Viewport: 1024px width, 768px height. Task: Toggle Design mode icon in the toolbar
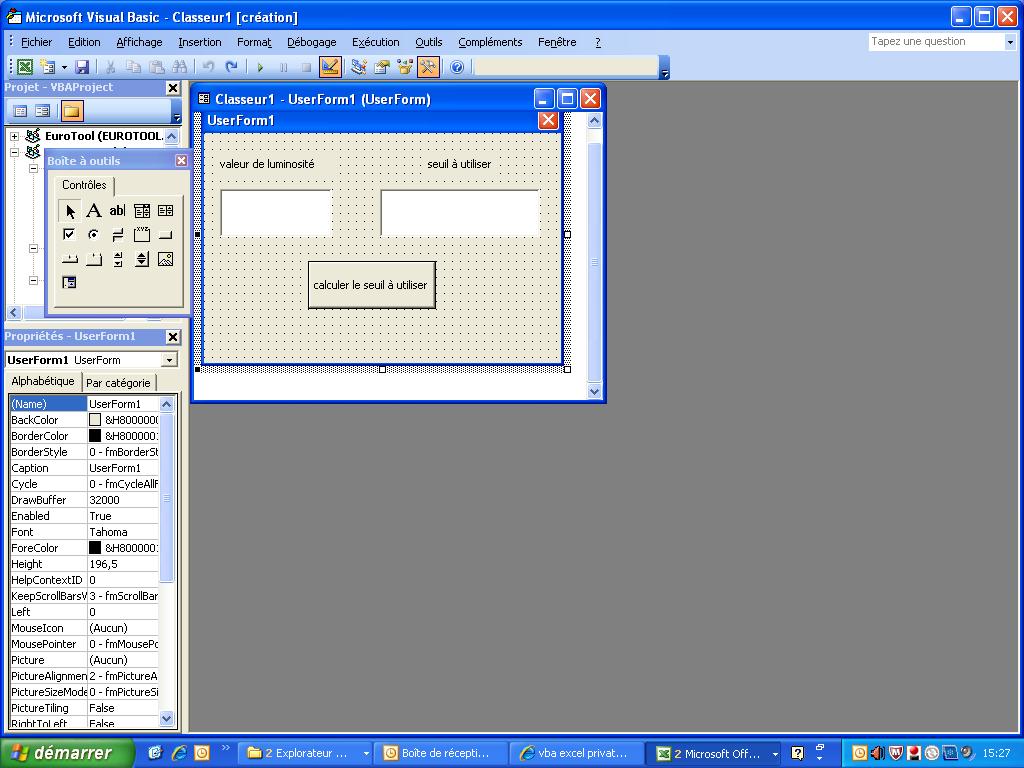pyautogui.click(x=330, y=67)
